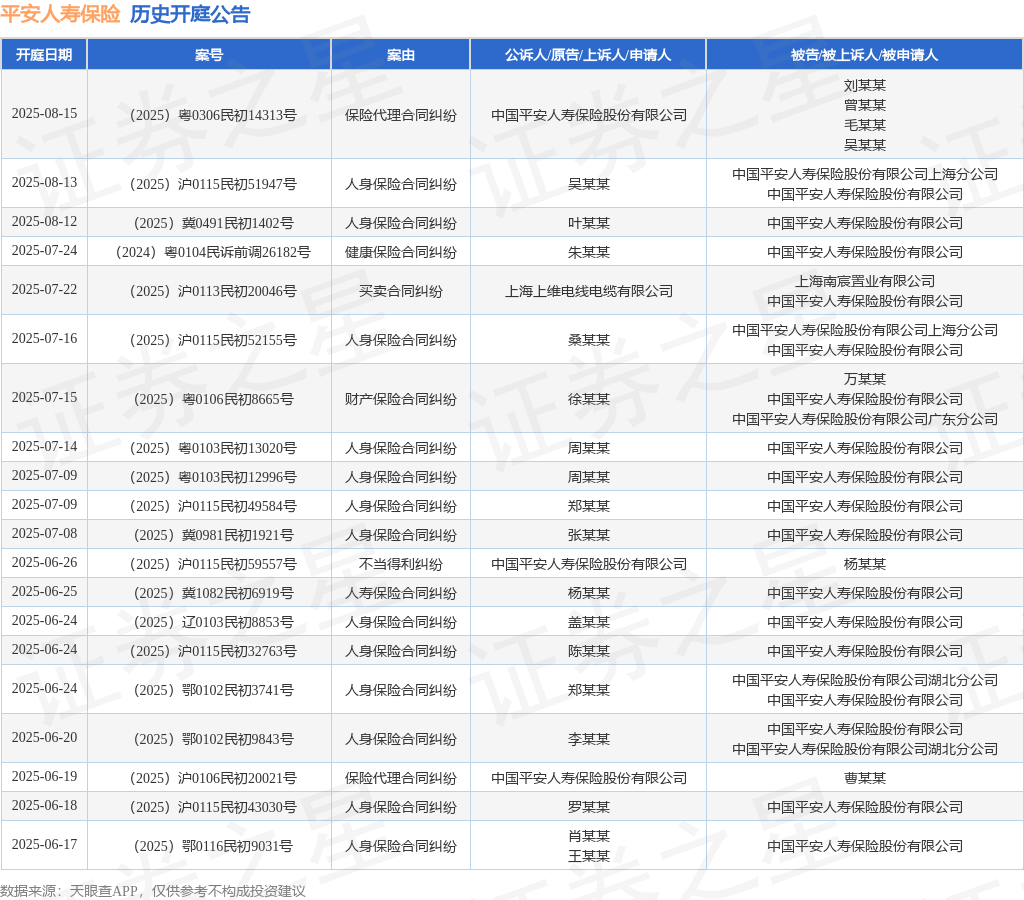The width and height of the screenshot is (1024, 900).
Task: Click the 财产保险合同纠纷 case cause
Action: [x=400, y=399]
